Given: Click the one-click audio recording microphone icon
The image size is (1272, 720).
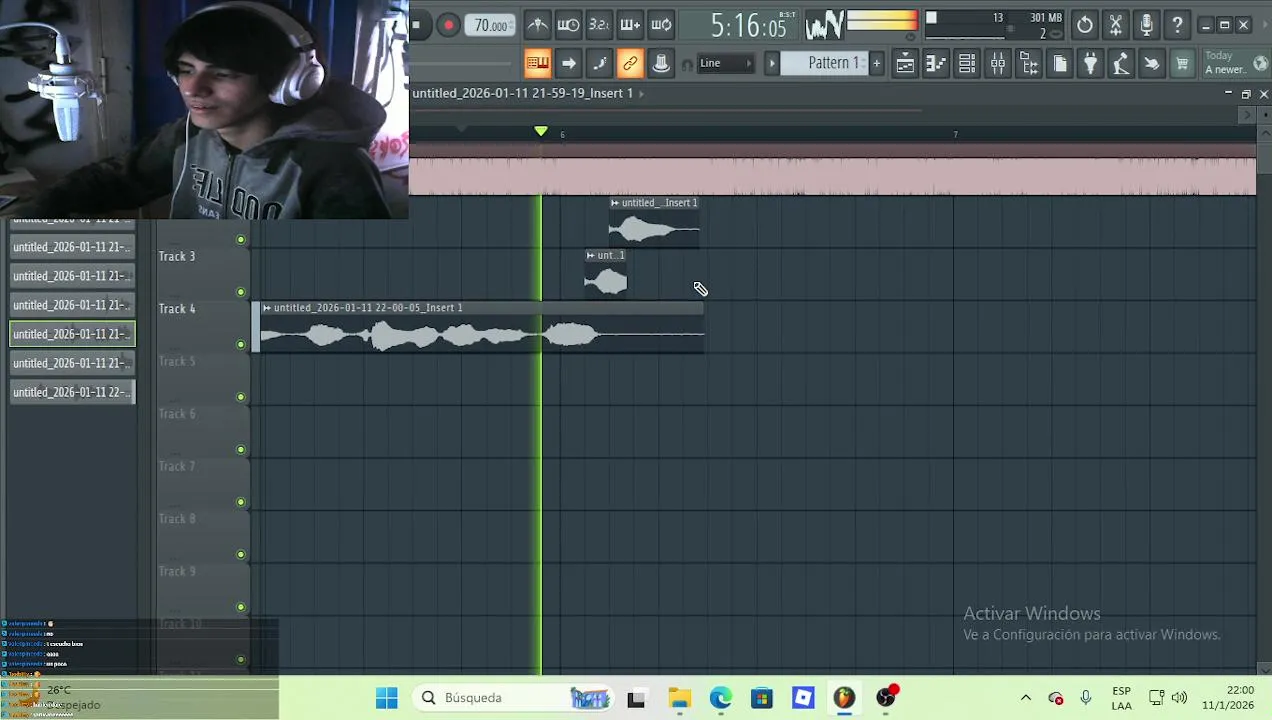Looking at the screenshot, I should point(1147,25).
